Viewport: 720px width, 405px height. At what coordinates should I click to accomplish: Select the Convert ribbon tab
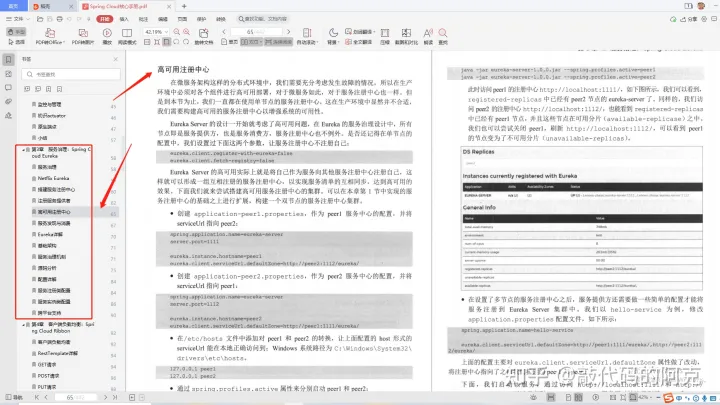tap(221, 19)
